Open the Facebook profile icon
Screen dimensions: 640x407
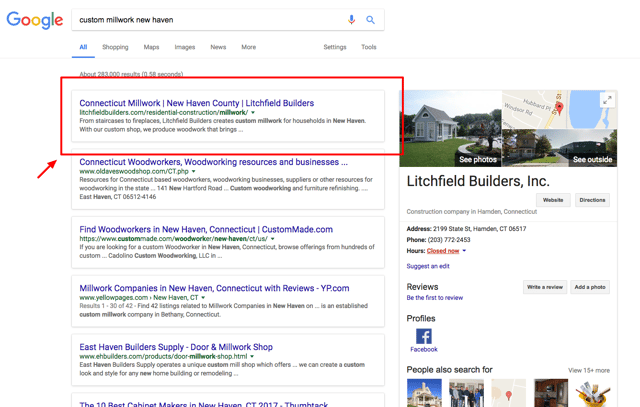click(x=424, y=336)
